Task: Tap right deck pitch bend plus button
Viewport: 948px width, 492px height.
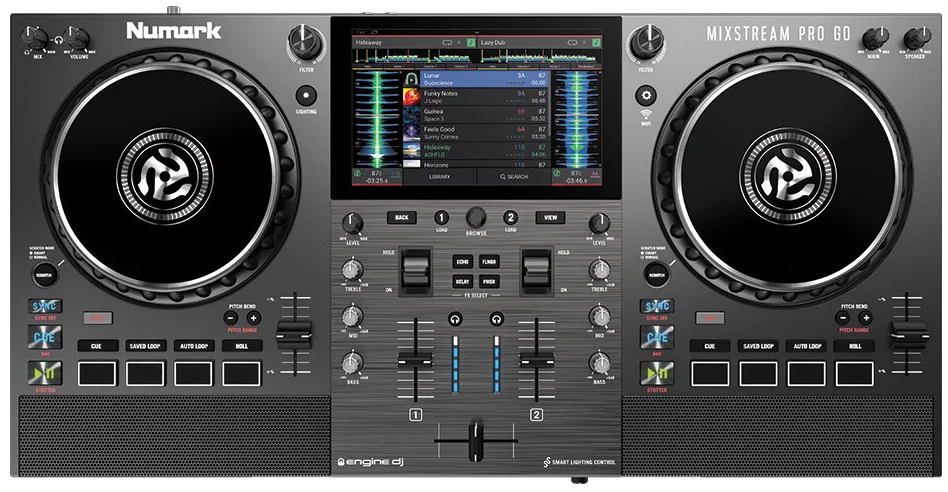Action: tap(866, 318)
